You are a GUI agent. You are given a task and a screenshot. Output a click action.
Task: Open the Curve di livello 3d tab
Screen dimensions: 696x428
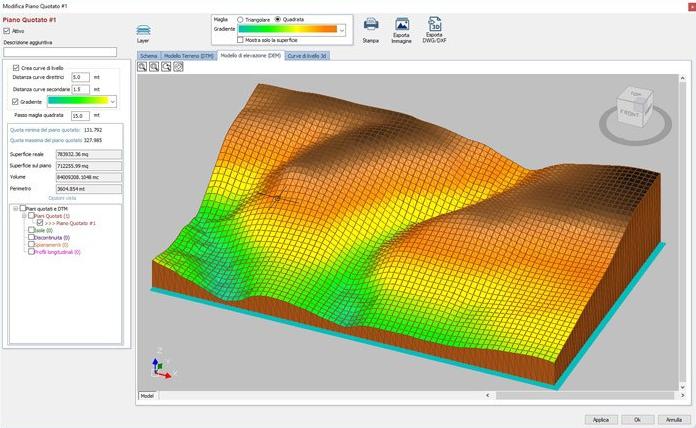click(x=308, y=55)
